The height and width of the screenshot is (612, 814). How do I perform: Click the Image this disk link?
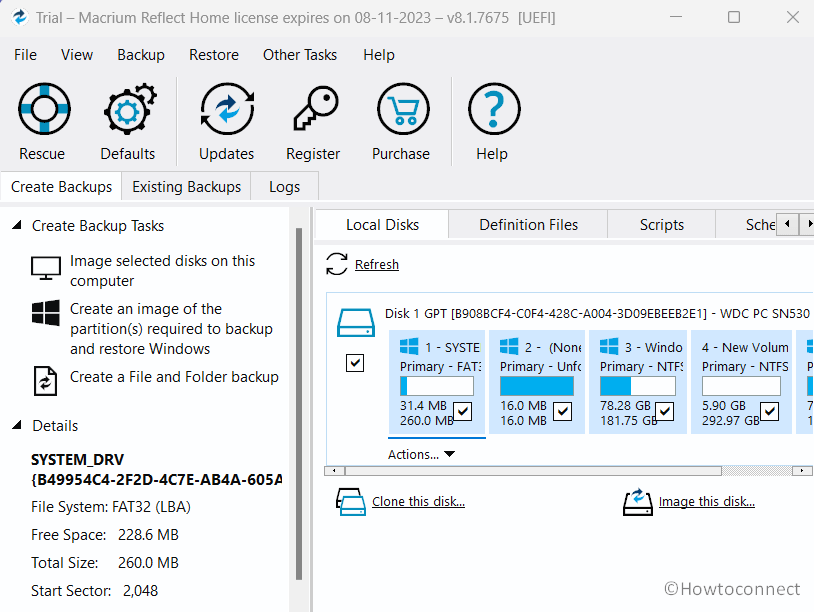point(707,501)
